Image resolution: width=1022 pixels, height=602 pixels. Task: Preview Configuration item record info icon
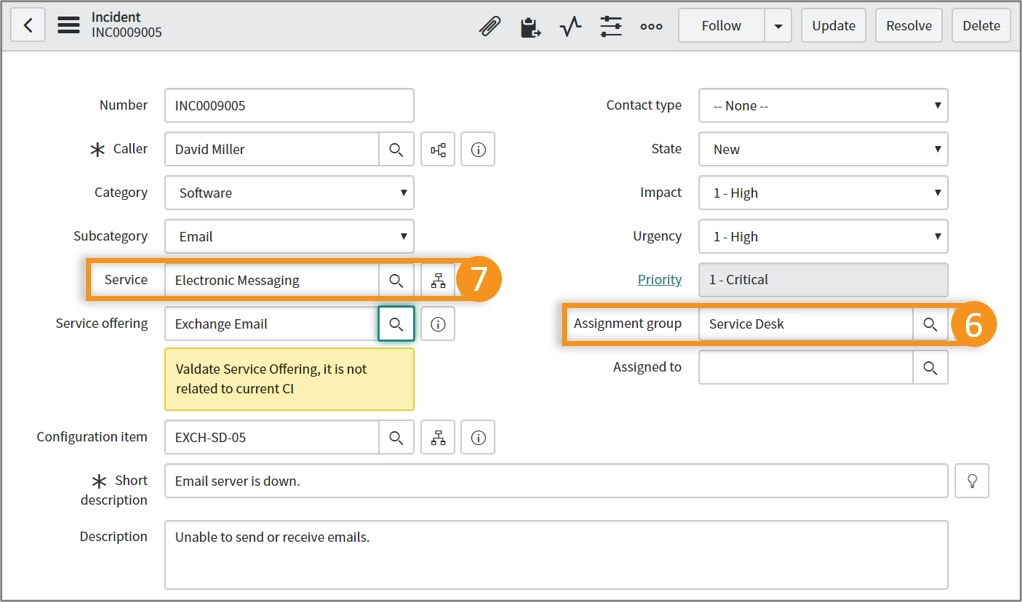pos(478,437)
